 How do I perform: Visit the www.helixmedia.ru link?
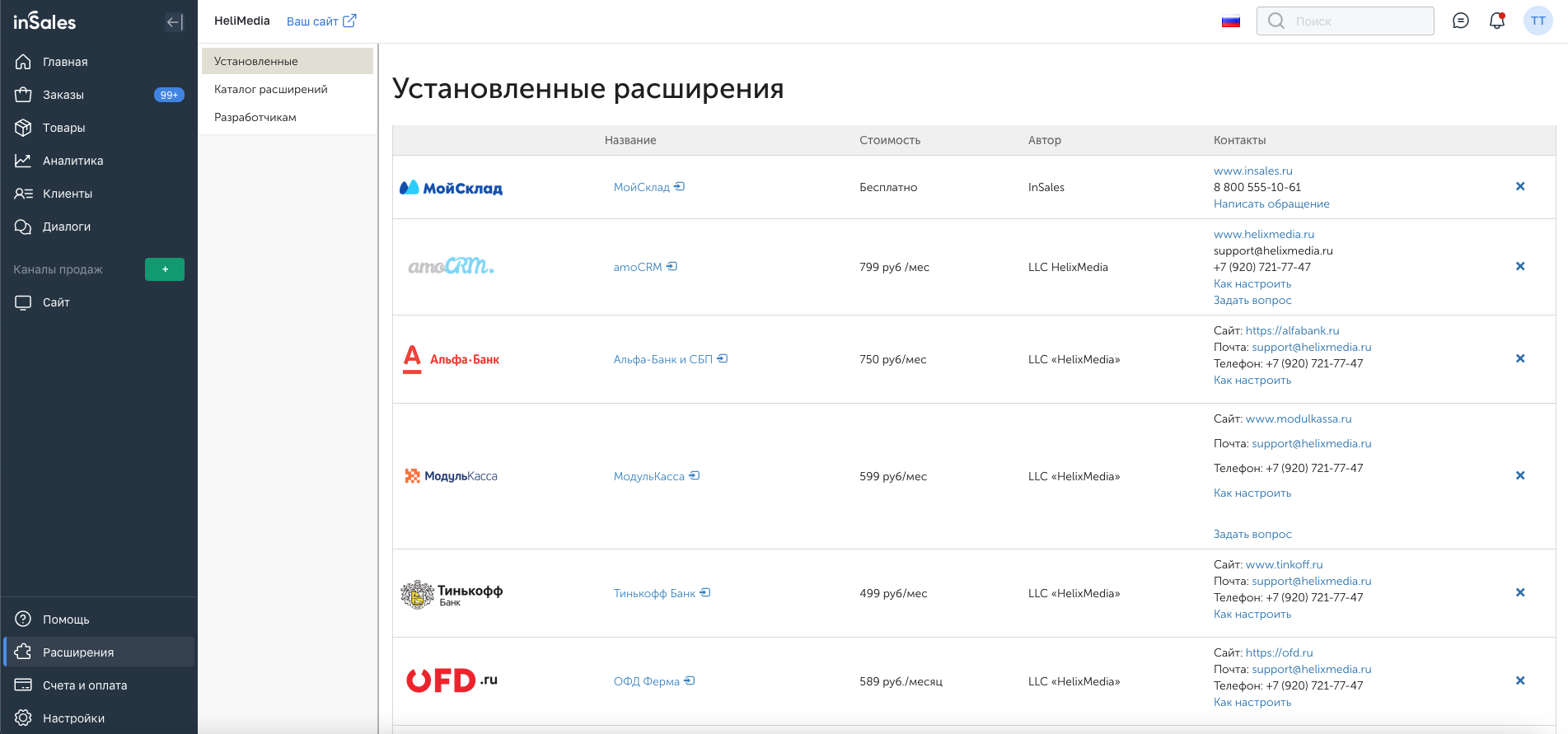1264,234
